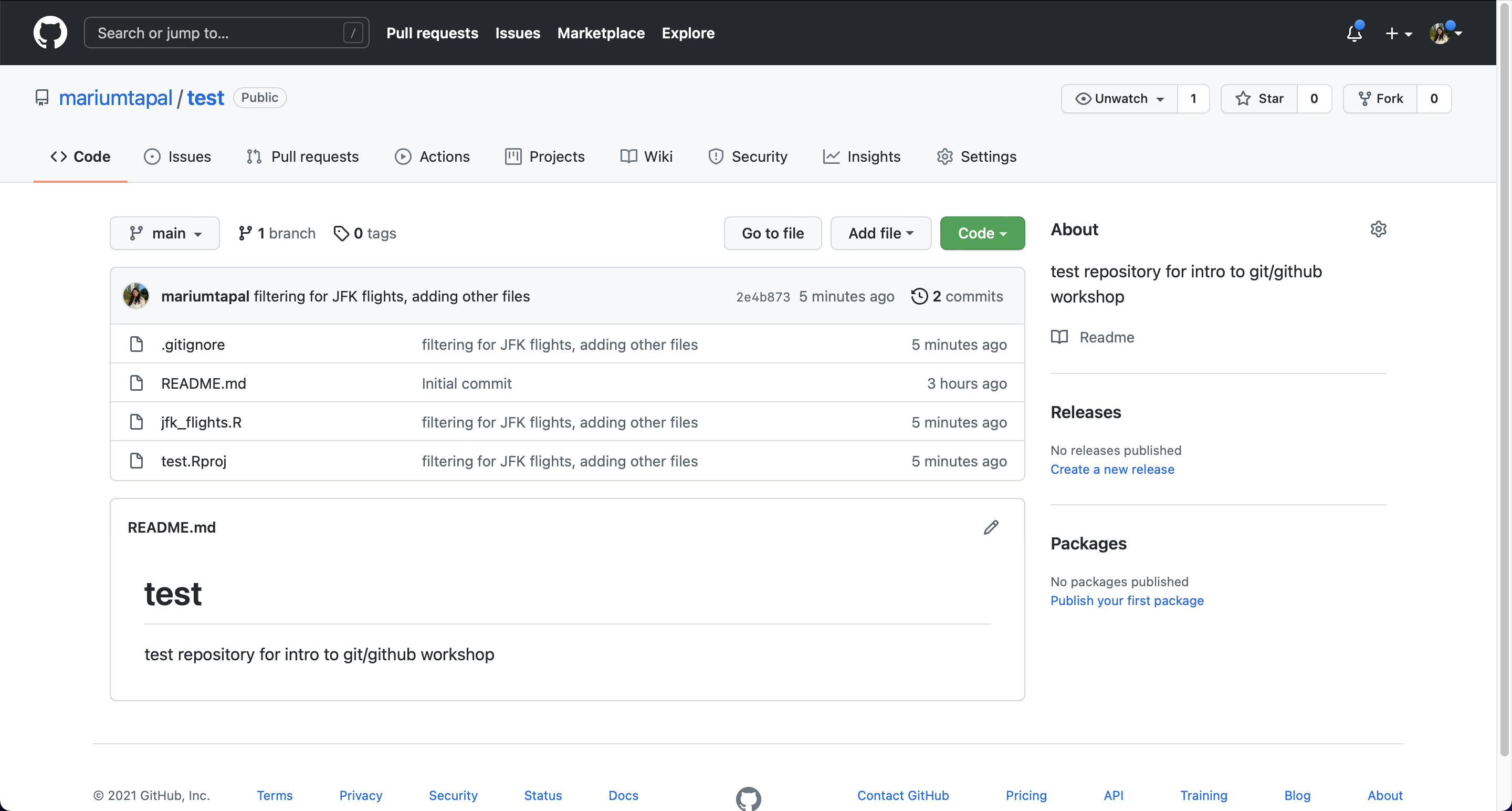The width and height of the screenshot is (1512, 811).
Task: Open Contact GitHub footer link
Action: 903,795
